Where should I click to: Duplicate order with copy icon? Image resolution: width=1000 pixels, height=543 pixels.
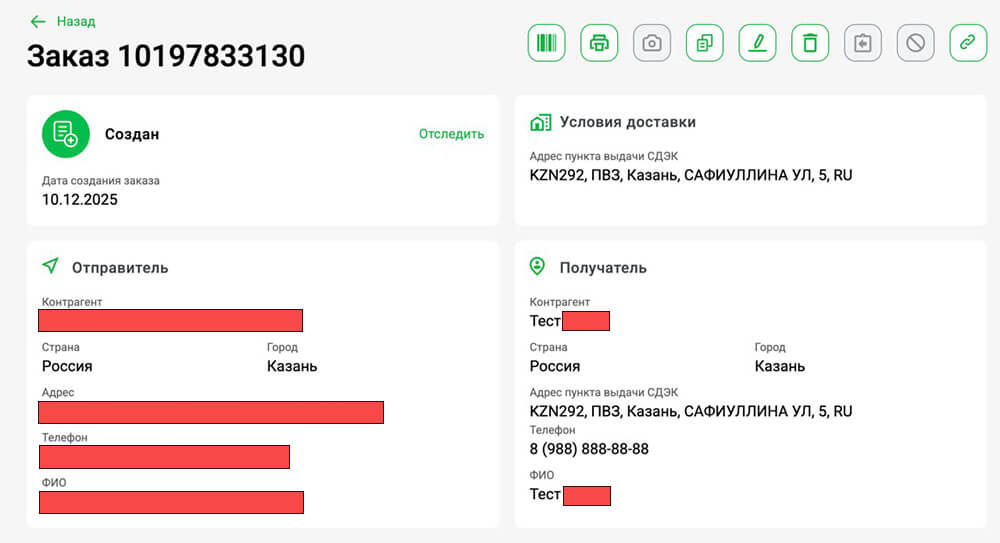pos(705,43)
